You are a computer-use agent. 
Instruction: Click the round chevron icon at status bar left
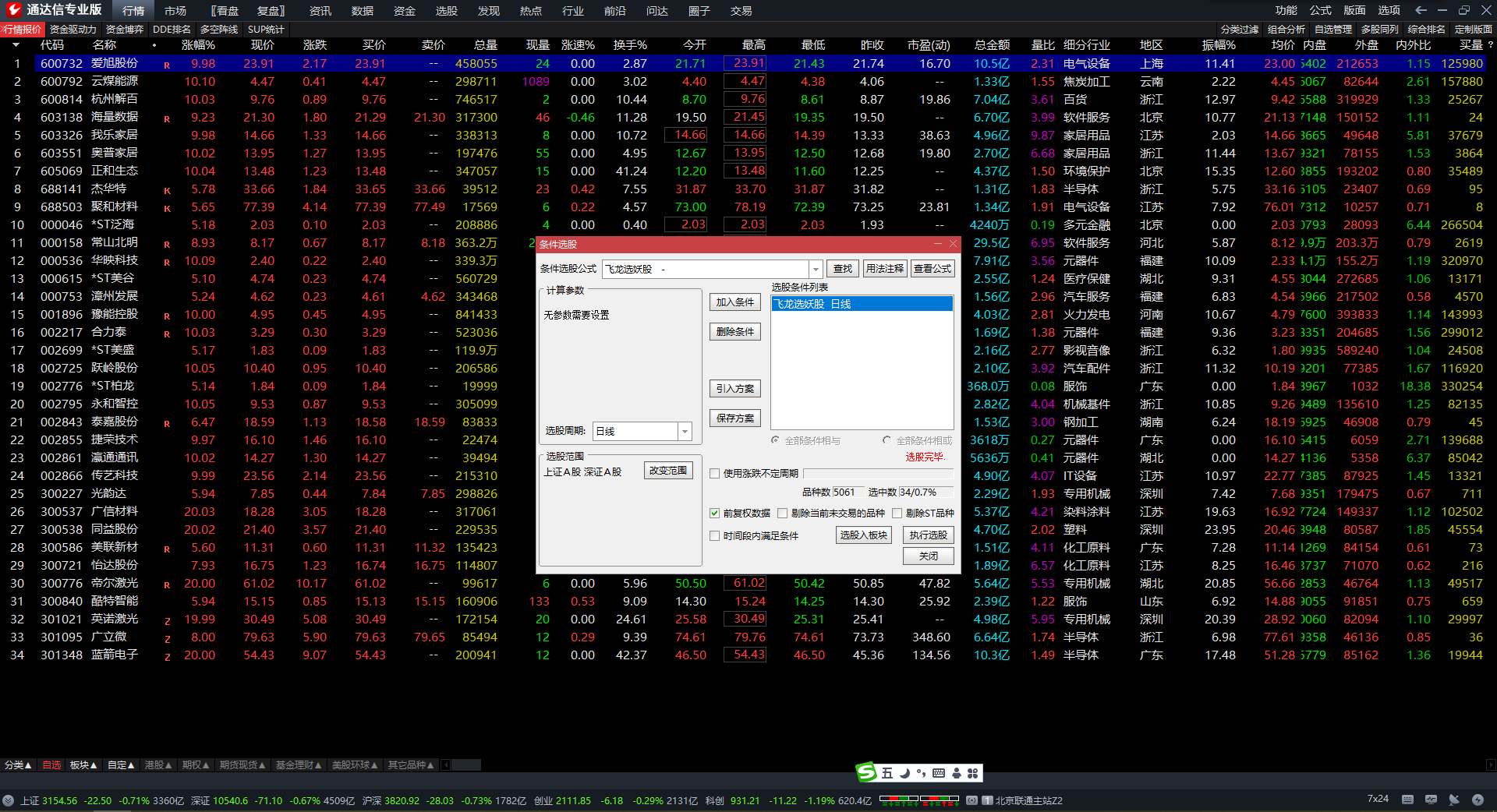click(9, 800)
